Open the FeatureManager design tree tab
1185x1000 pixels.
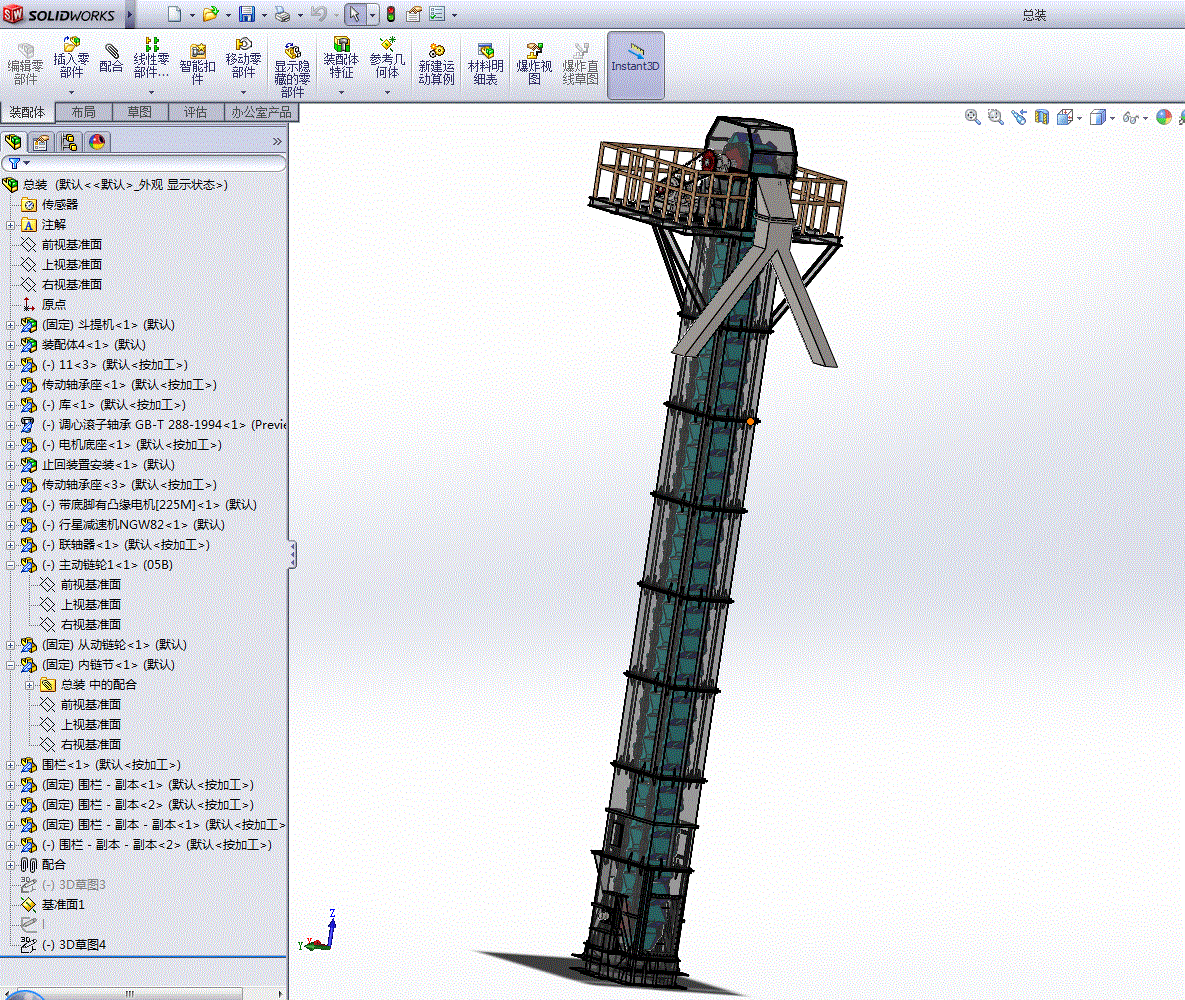click(x=14, y=142)
